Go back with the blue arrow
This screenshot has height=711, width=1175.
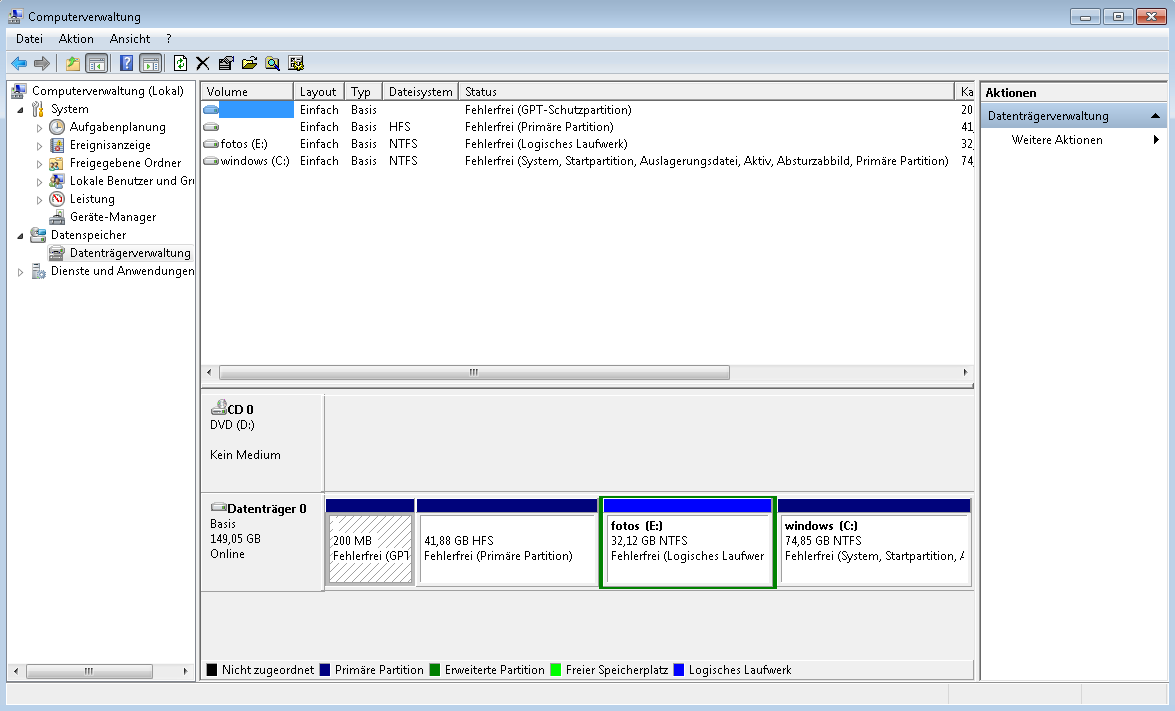[19, 64]
